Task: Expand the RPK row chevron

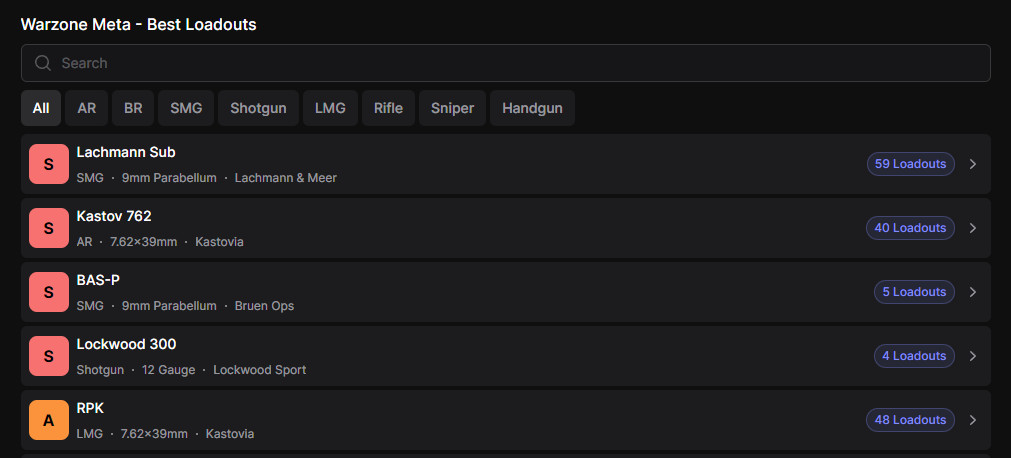Action: pyautogui.click(x=973, y=420)
